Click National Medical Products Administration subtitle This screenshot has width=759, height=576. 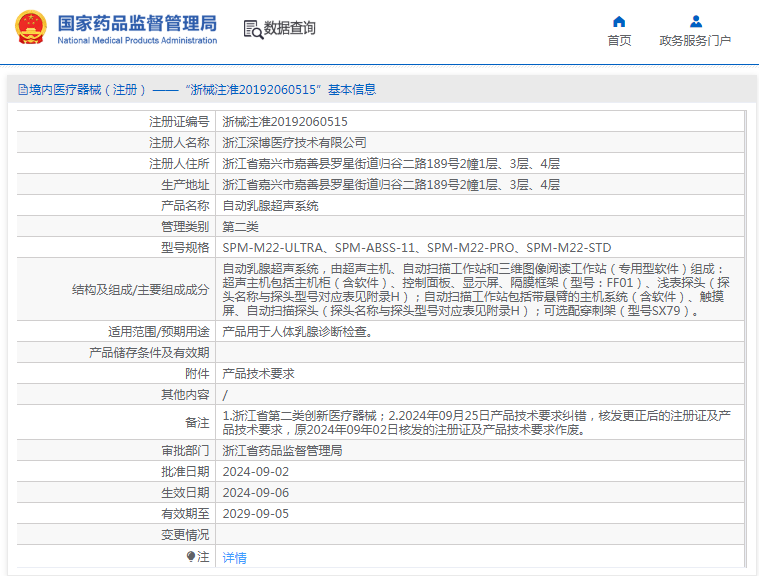[137, 40]
